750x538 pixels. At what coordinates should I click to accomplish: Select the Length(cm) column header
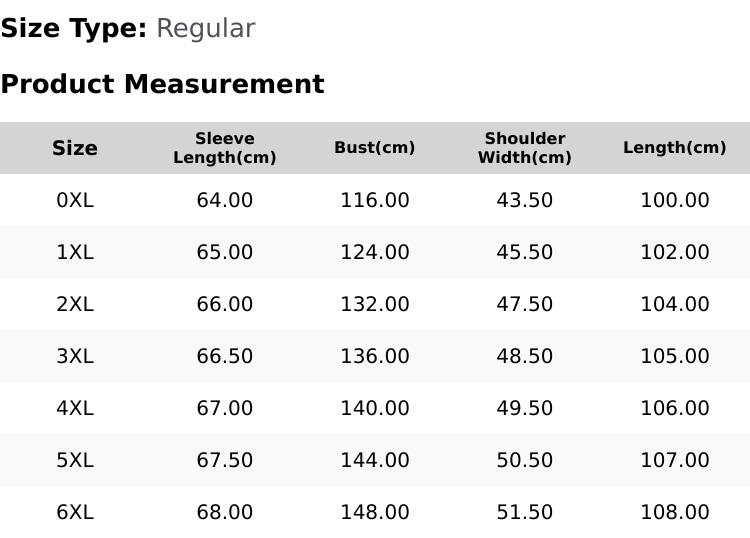(674, 148)
